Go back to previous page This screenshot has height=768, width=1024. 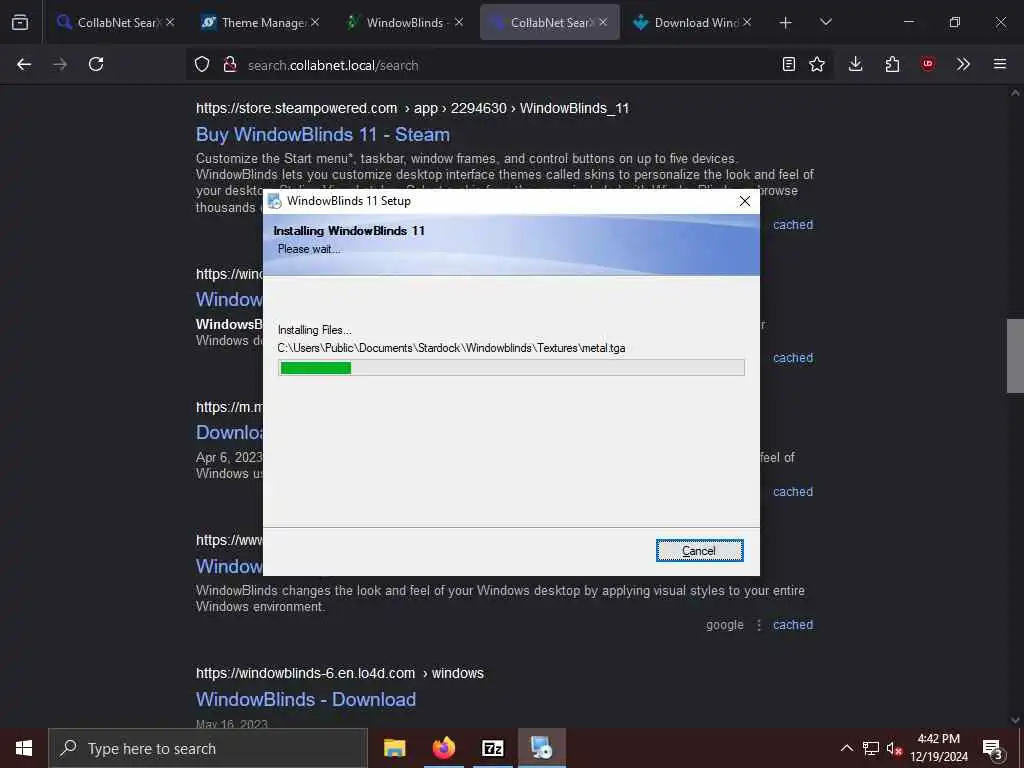click(x=24, y=64)
